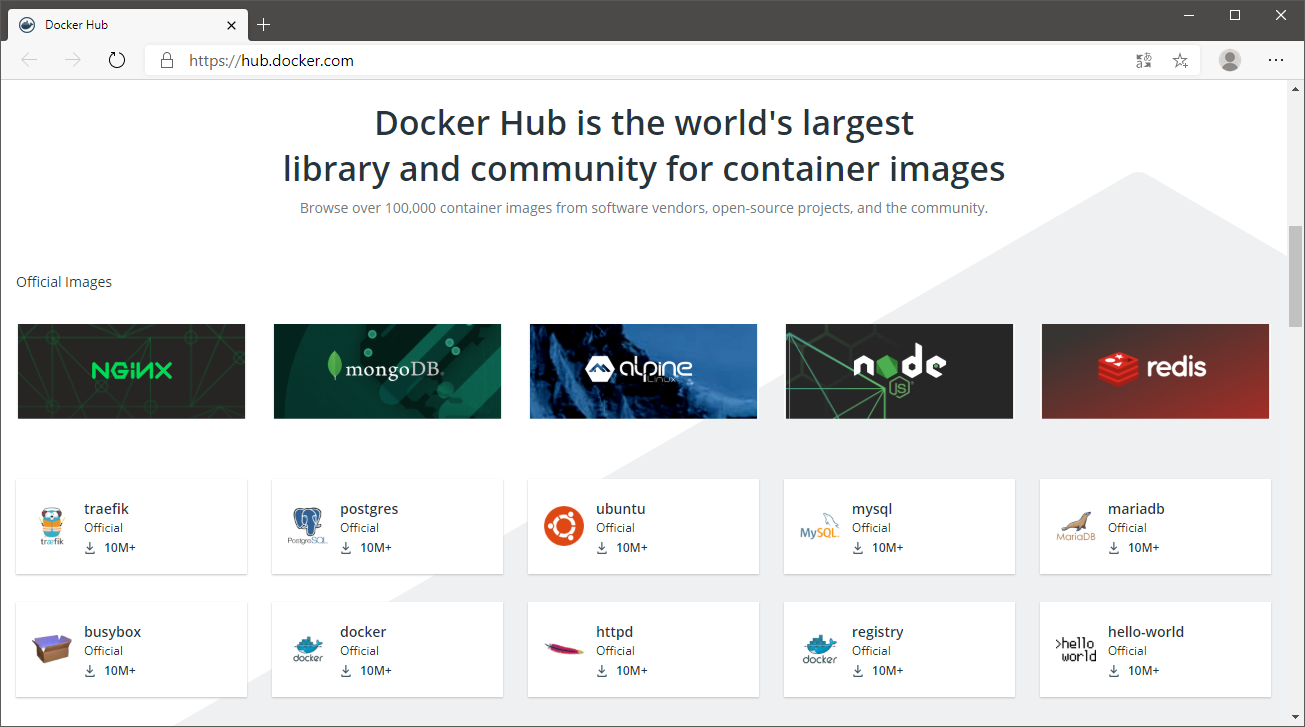
Task: Click download icon on ubuntu card
Action: [602, 548]
